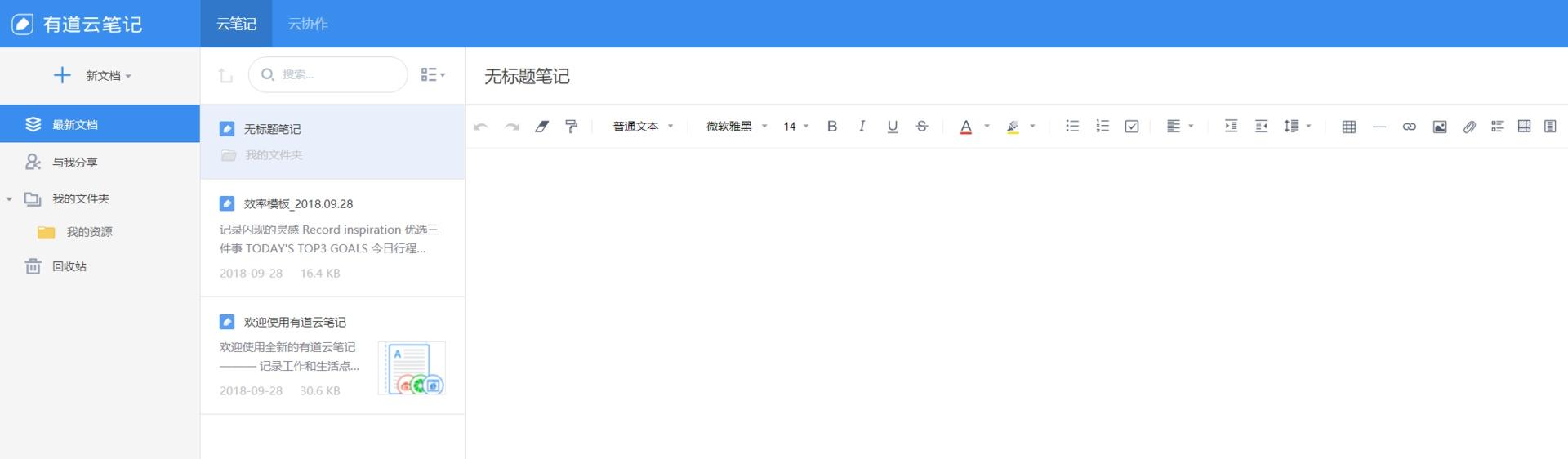Click the go-up-folder icon

(x=225, y=75)
